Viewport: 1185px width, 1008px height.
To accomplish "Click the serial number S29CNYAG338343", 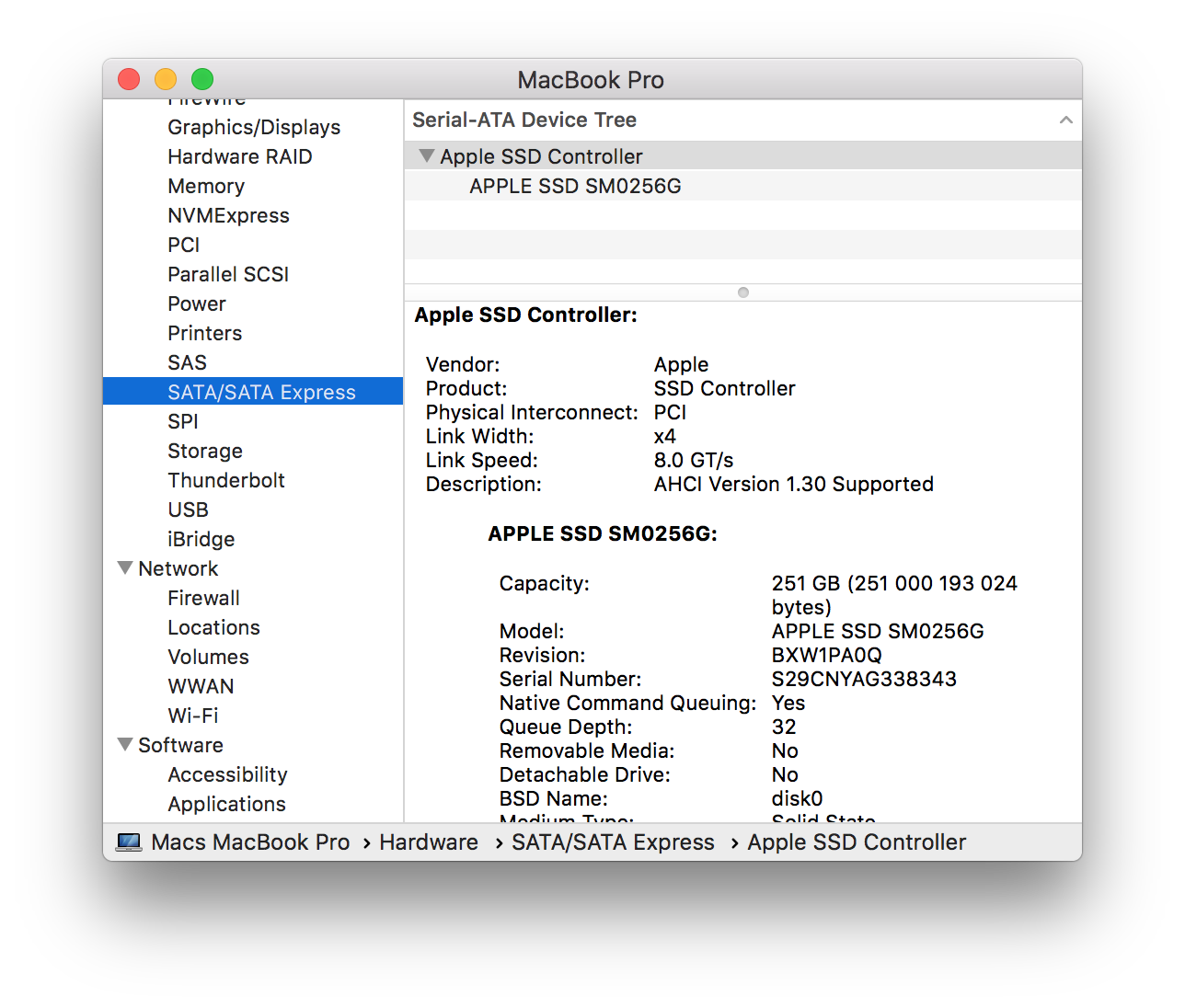I will coord(864,679).
